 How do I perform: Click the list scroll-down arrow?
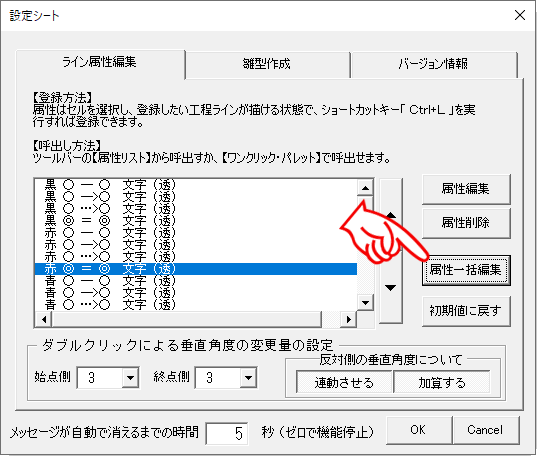(x=365, y=303)
